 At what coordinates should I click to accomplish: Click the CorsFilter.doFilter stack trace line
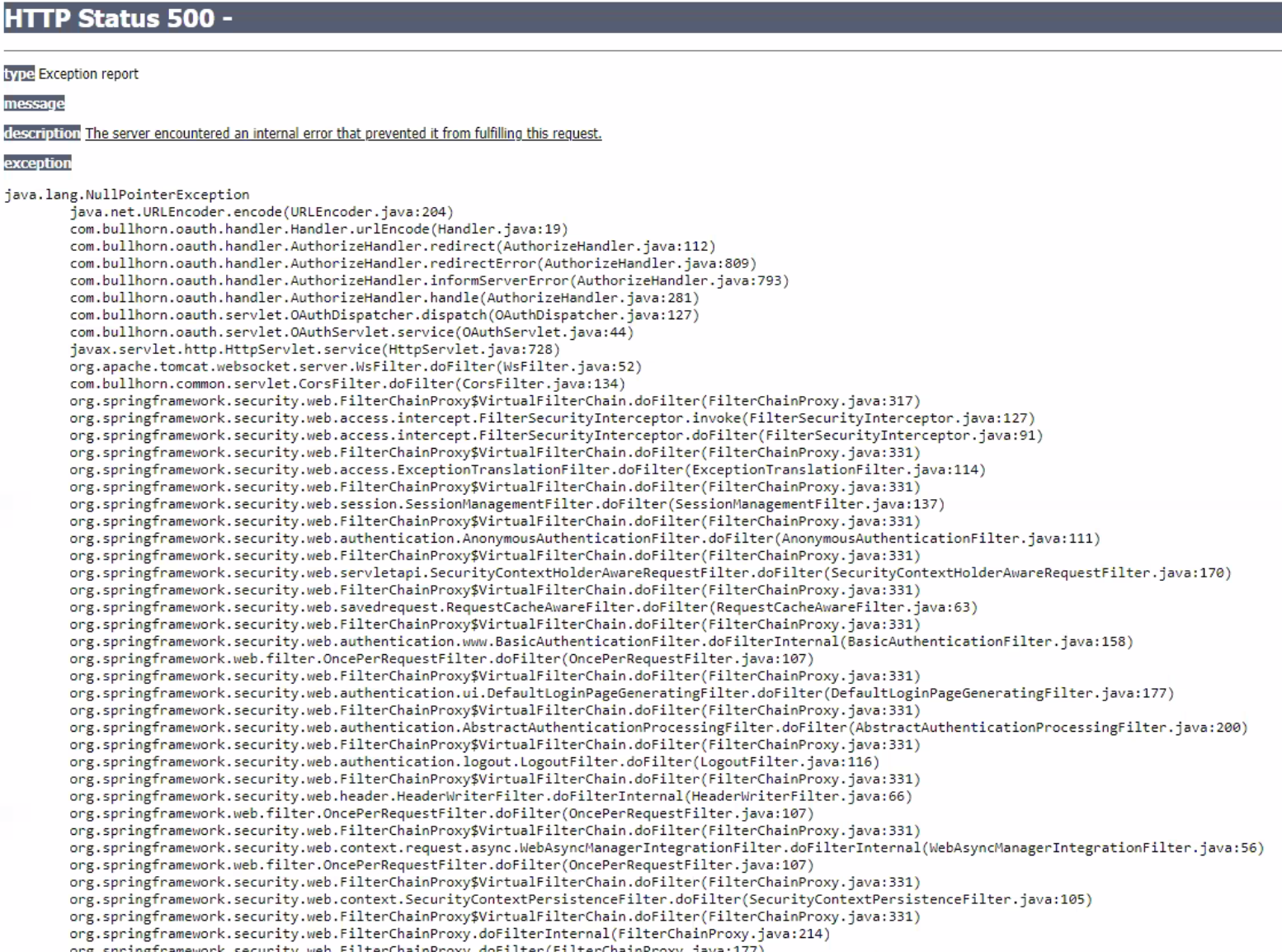click(347, 384)
